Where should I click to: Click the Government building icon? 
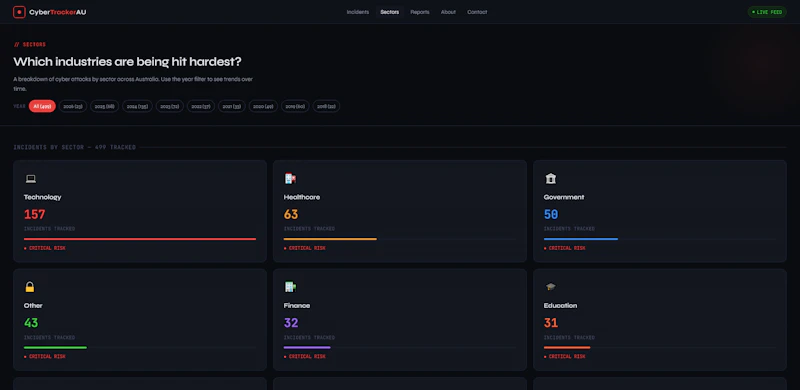click(x=551, y=179)
